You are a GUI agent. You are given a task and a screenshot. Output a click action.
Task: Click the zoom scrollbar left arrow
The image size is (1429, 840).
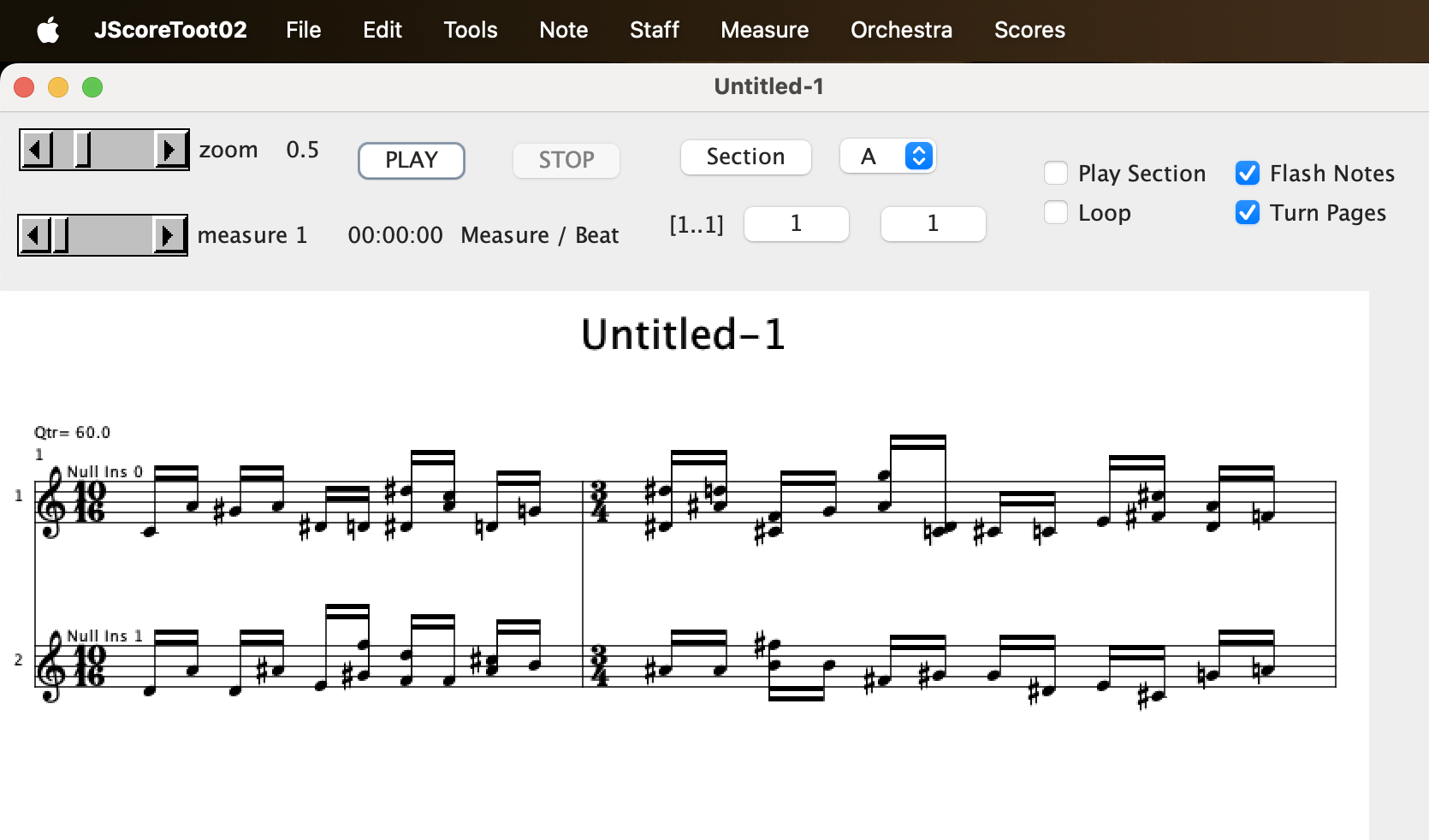coord(36,150)
